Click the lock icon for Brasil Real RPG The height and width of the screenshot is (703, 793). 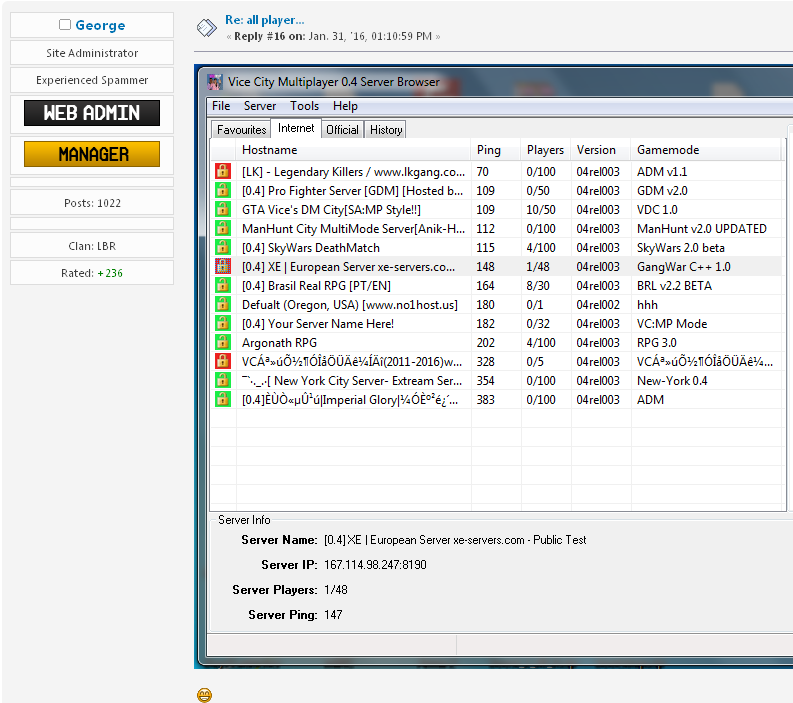click(x=223, y=286)
